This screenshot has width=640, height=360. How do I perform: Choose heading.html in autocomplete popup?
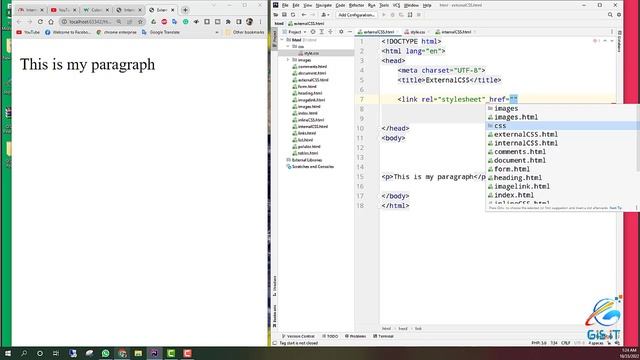pos(562,178)
